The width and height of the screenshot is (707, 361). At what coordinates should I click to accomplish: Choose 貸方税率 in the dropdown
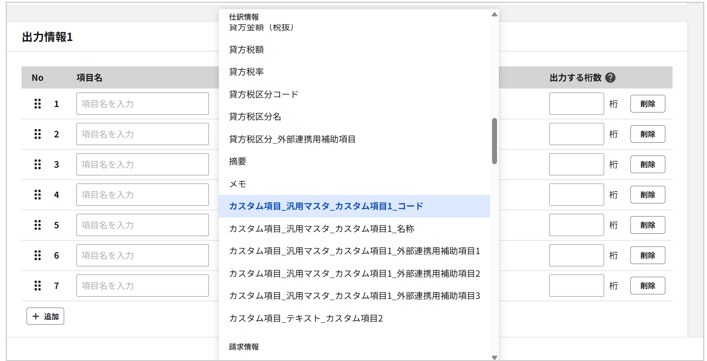(354, 72)
